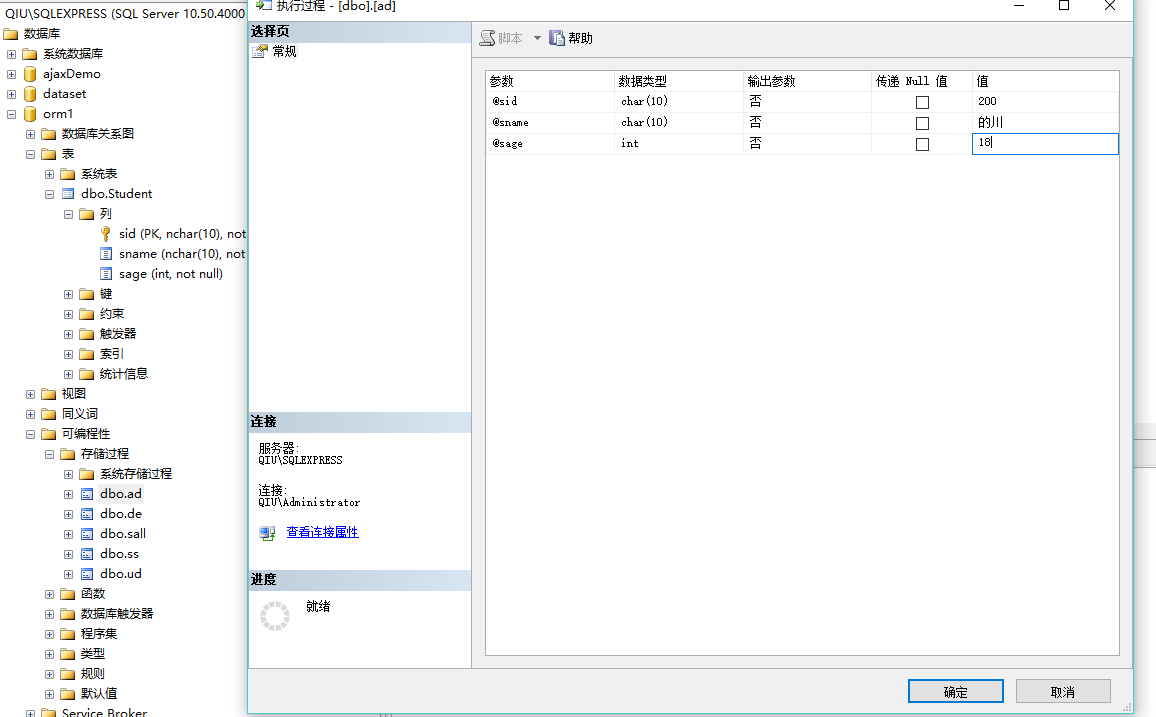The width and height of the screenshot is (1156, 717).
Task: Expand the 视图 tree node
Action: click(30, 393)
